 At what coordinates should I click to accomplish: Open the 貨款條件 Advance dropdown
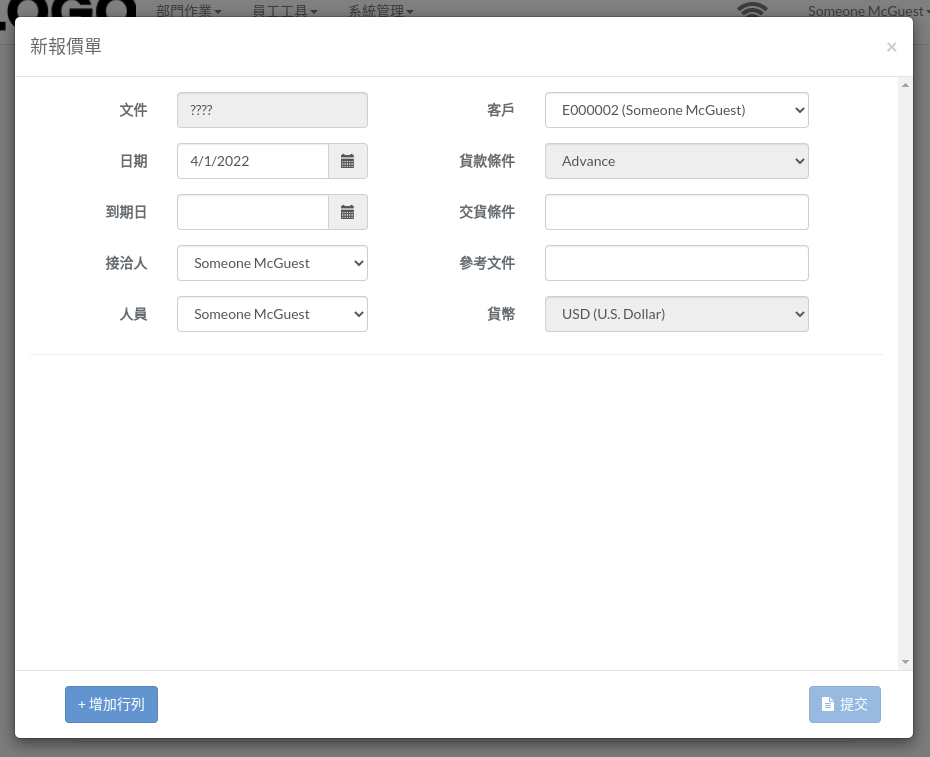pyautogui.click(x=677, y=161)
